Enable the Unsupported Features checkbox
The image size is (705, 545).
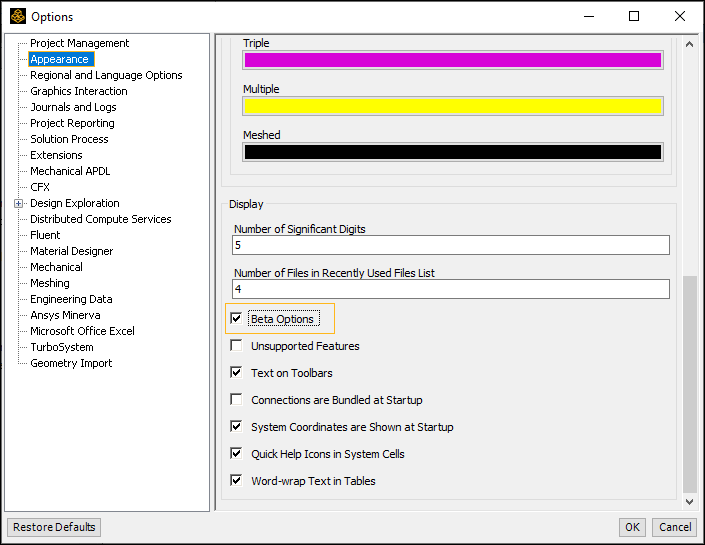236,346
